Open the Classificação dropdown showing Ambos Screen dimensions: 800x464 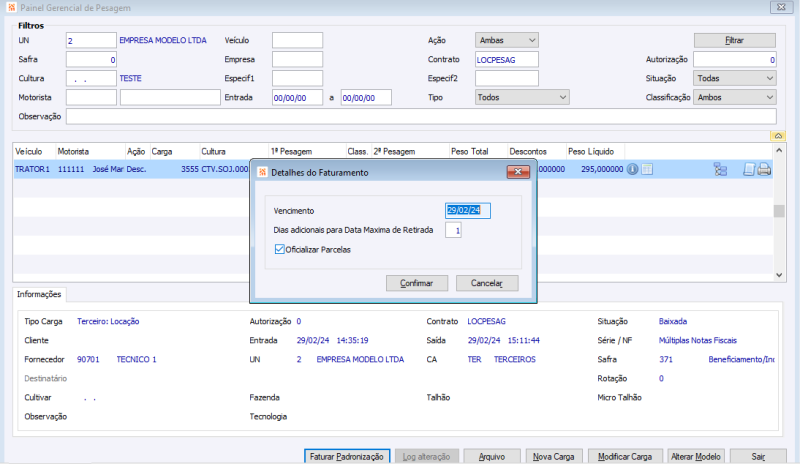click(735, 97)
